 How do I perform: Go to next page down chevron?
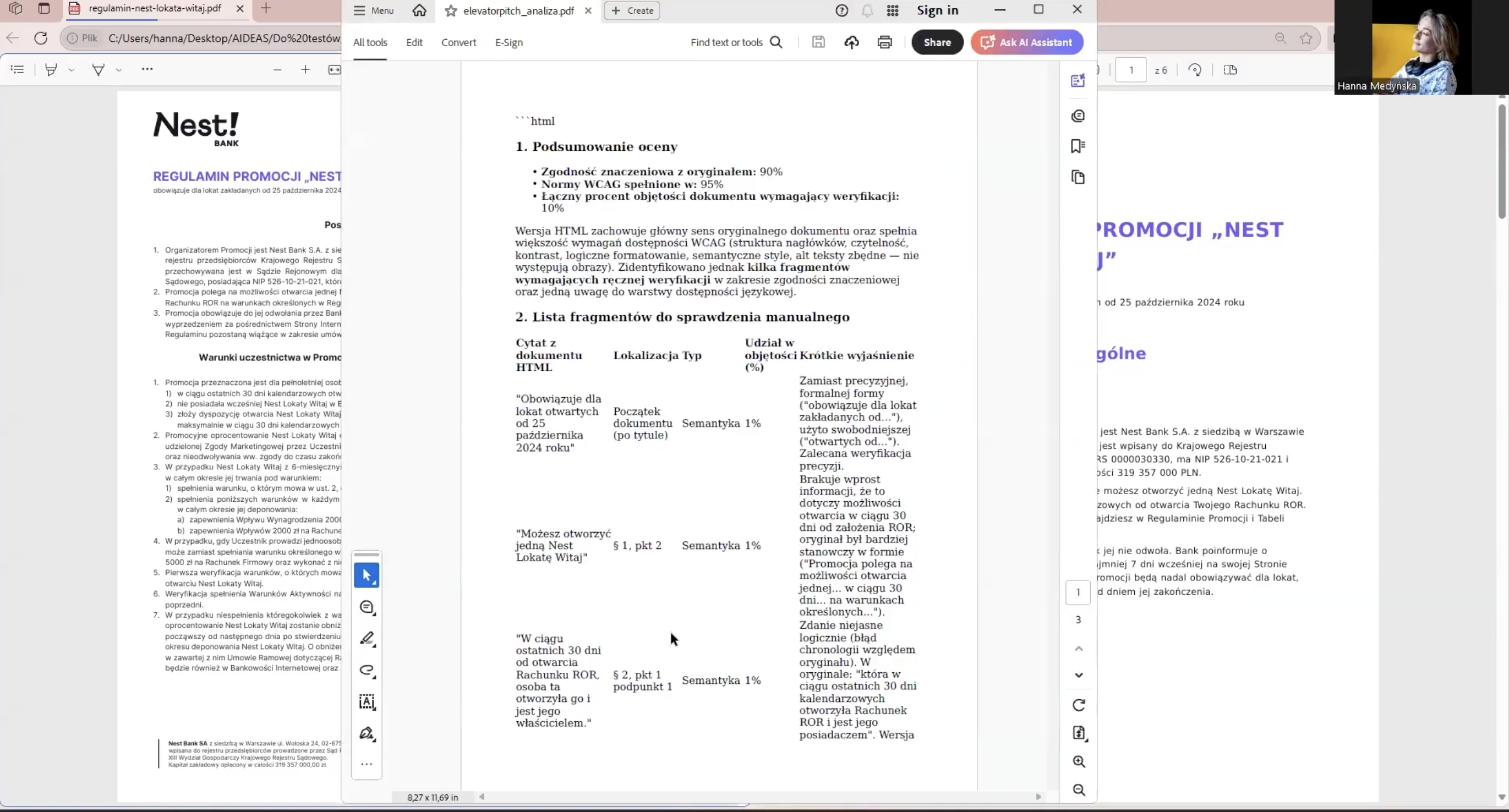click(x=1079, y=675)
